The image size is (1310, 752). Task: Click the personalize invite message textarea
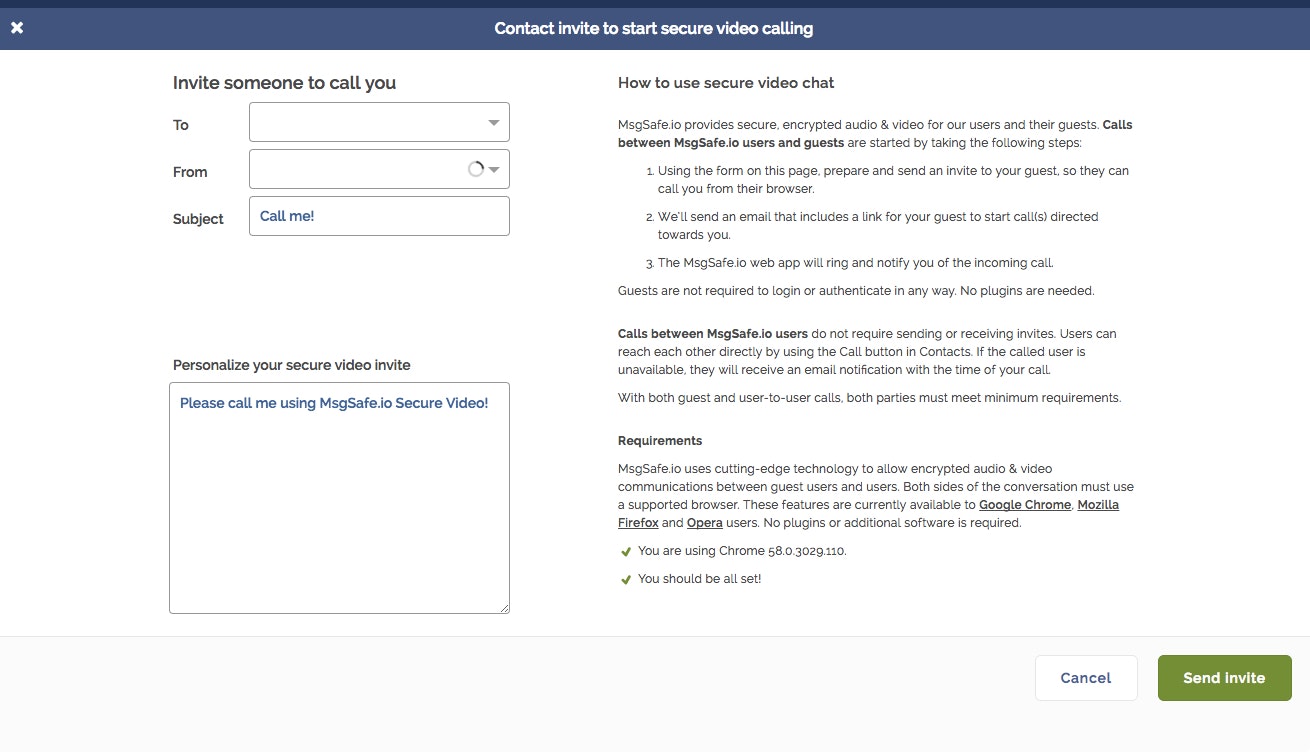[x=339, y=498]
